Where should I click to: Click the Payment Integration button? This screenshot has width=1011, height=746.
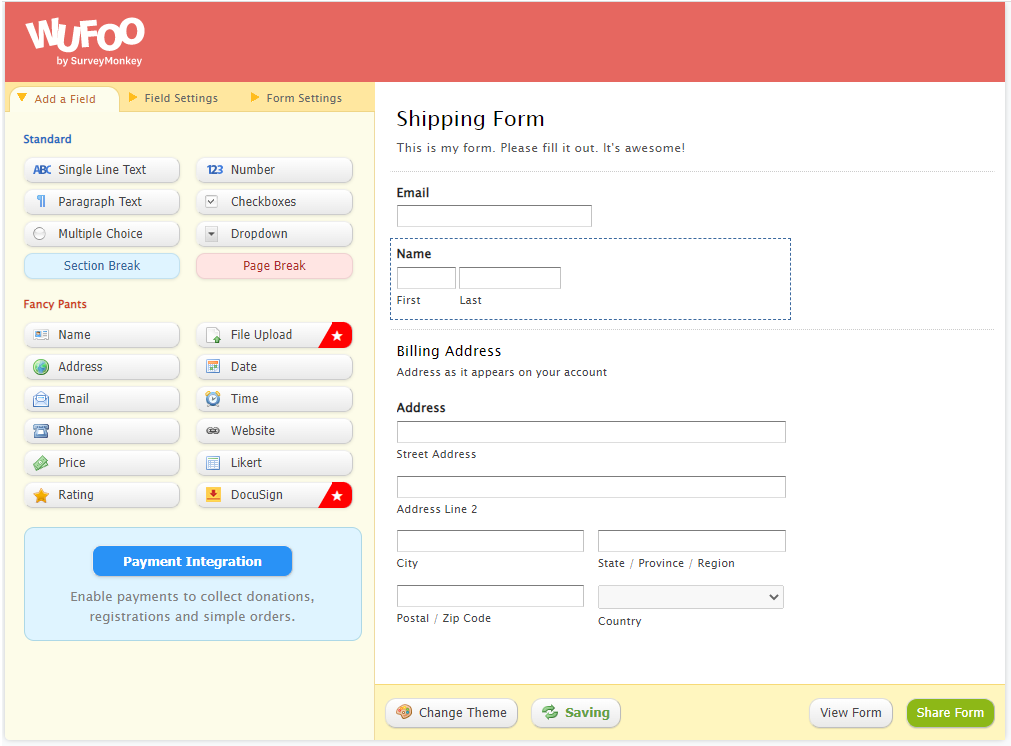(192, 561)
